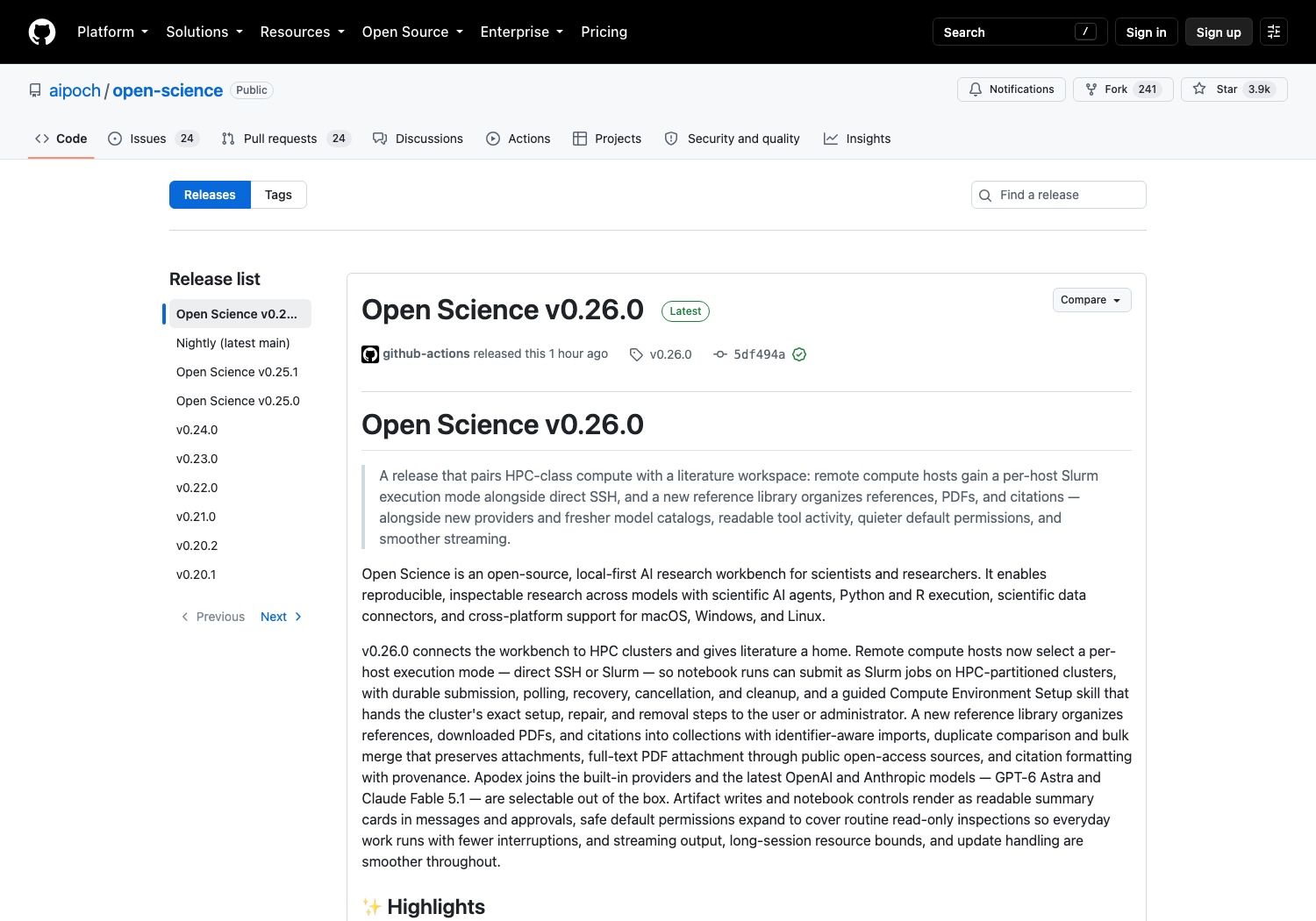Click the Release list heading
The image size is (1316, 921).
coord(215,279)
